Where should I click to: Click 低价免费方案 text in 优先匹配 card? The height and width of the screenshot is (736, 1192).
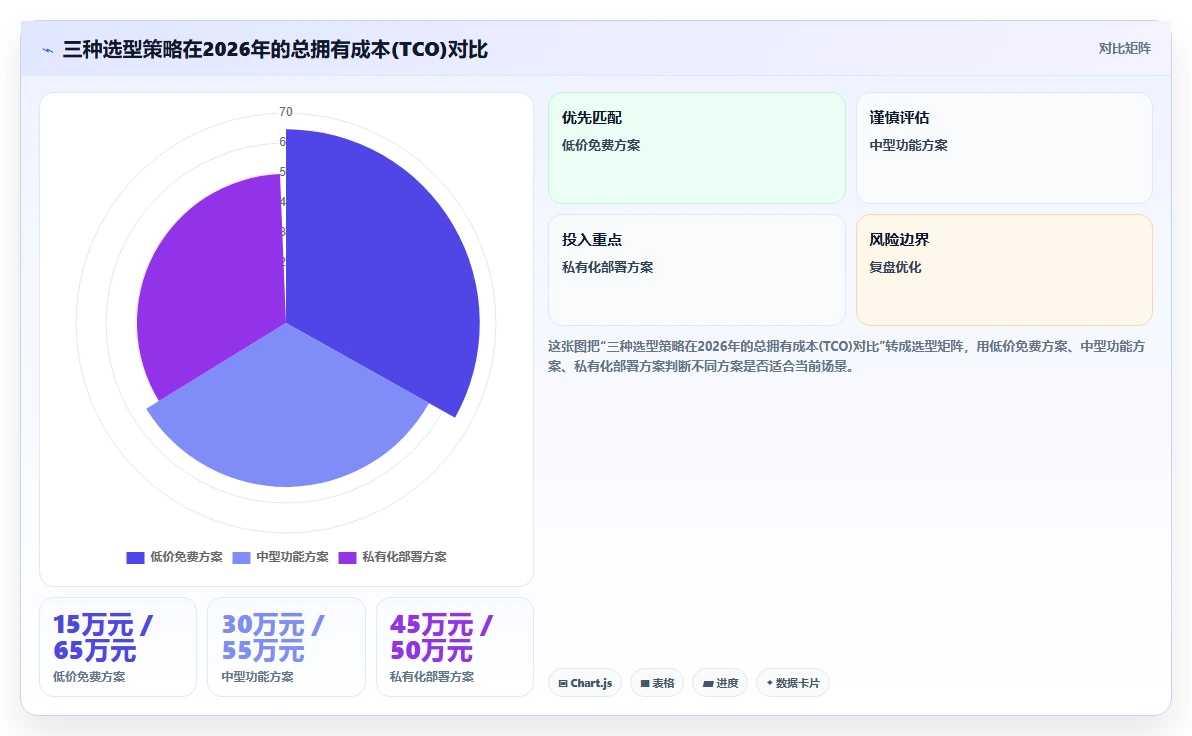[601, 145]
